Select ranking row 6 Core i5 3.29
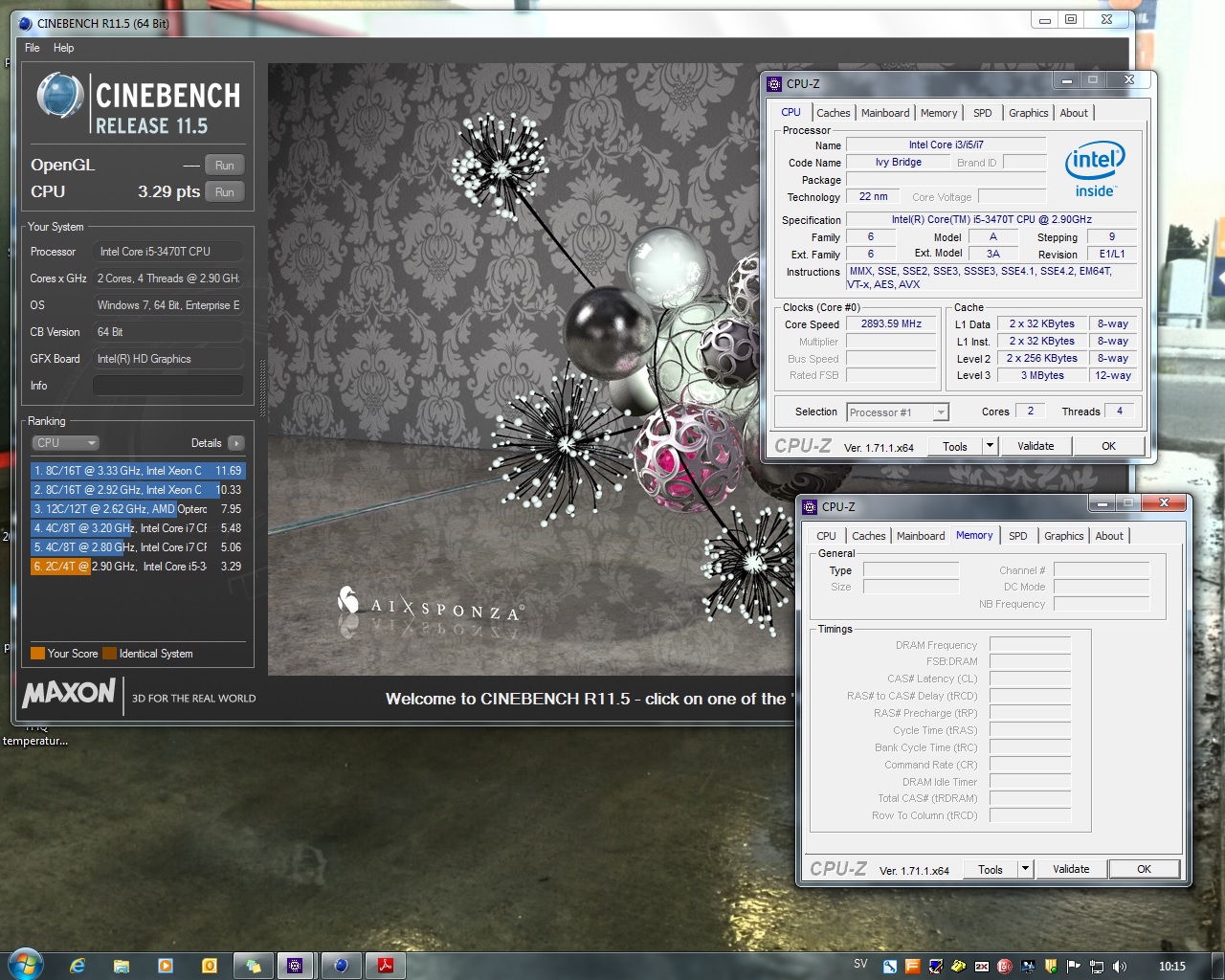The width and height of the screenshot is (1225, 980). 138,567
